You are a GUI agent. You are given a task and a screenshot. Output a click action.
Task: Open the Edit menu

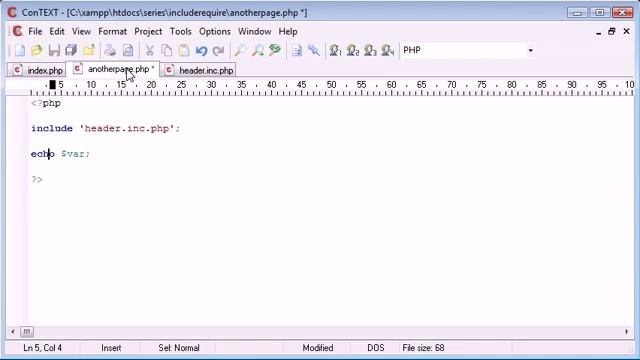[57, 31]
